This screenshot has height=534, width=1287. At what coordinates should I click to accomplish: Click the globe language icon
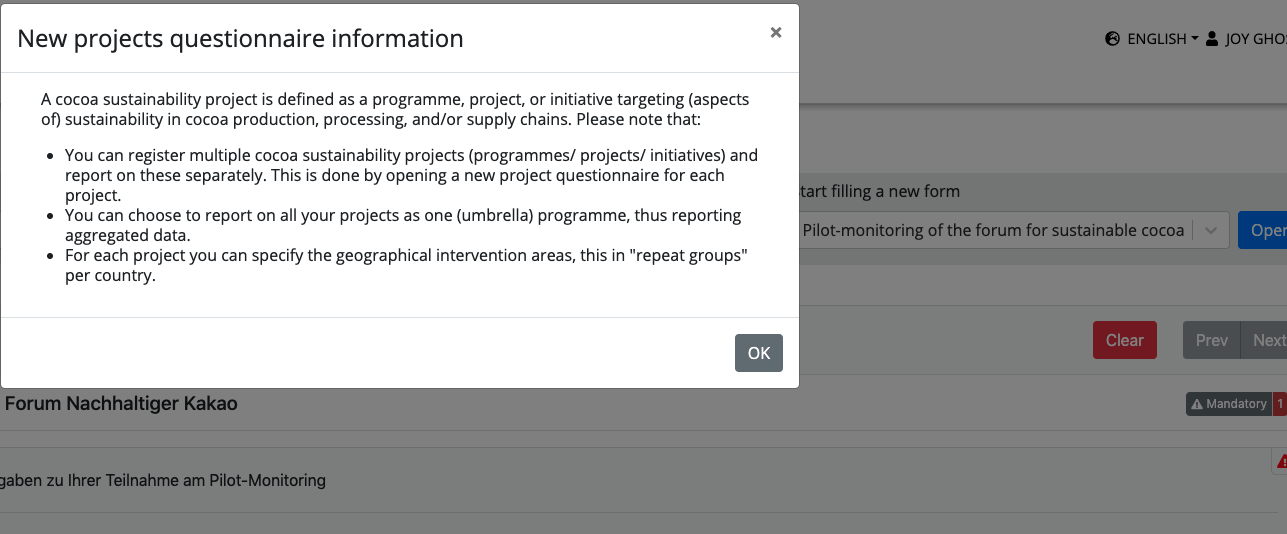coord(1112,39)
